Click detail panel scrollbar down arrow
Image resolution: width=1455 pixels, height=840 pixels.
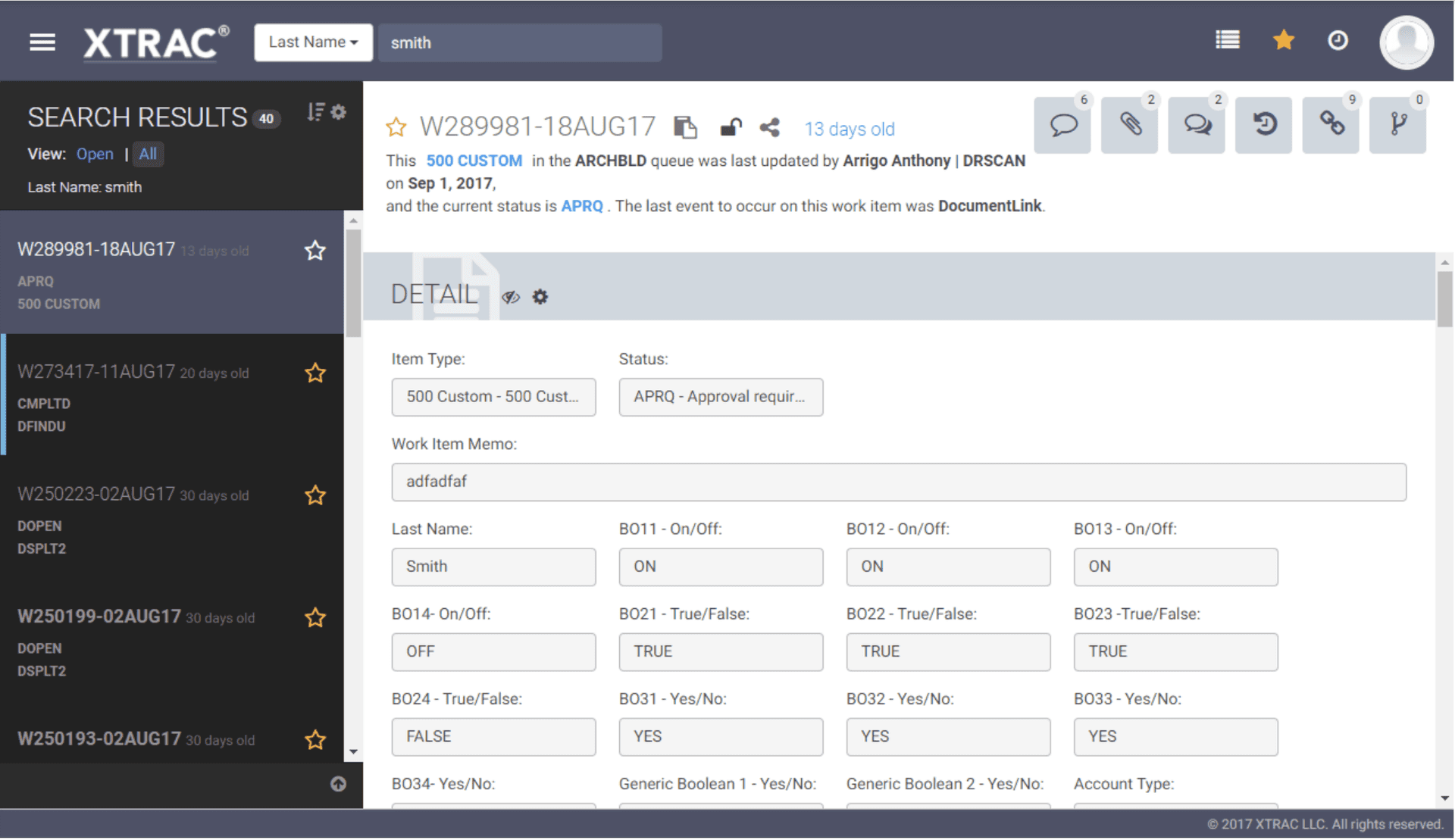click(x=1444, y=798)
